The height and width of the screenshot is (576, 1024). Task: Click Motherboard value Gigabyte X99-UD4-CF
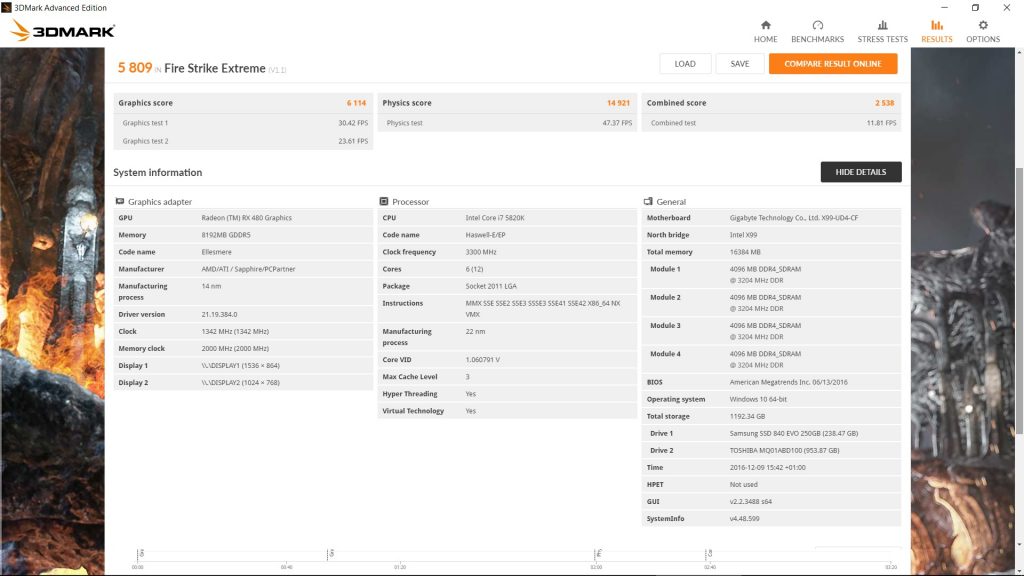pyautogui.click(x=793, y=218)
